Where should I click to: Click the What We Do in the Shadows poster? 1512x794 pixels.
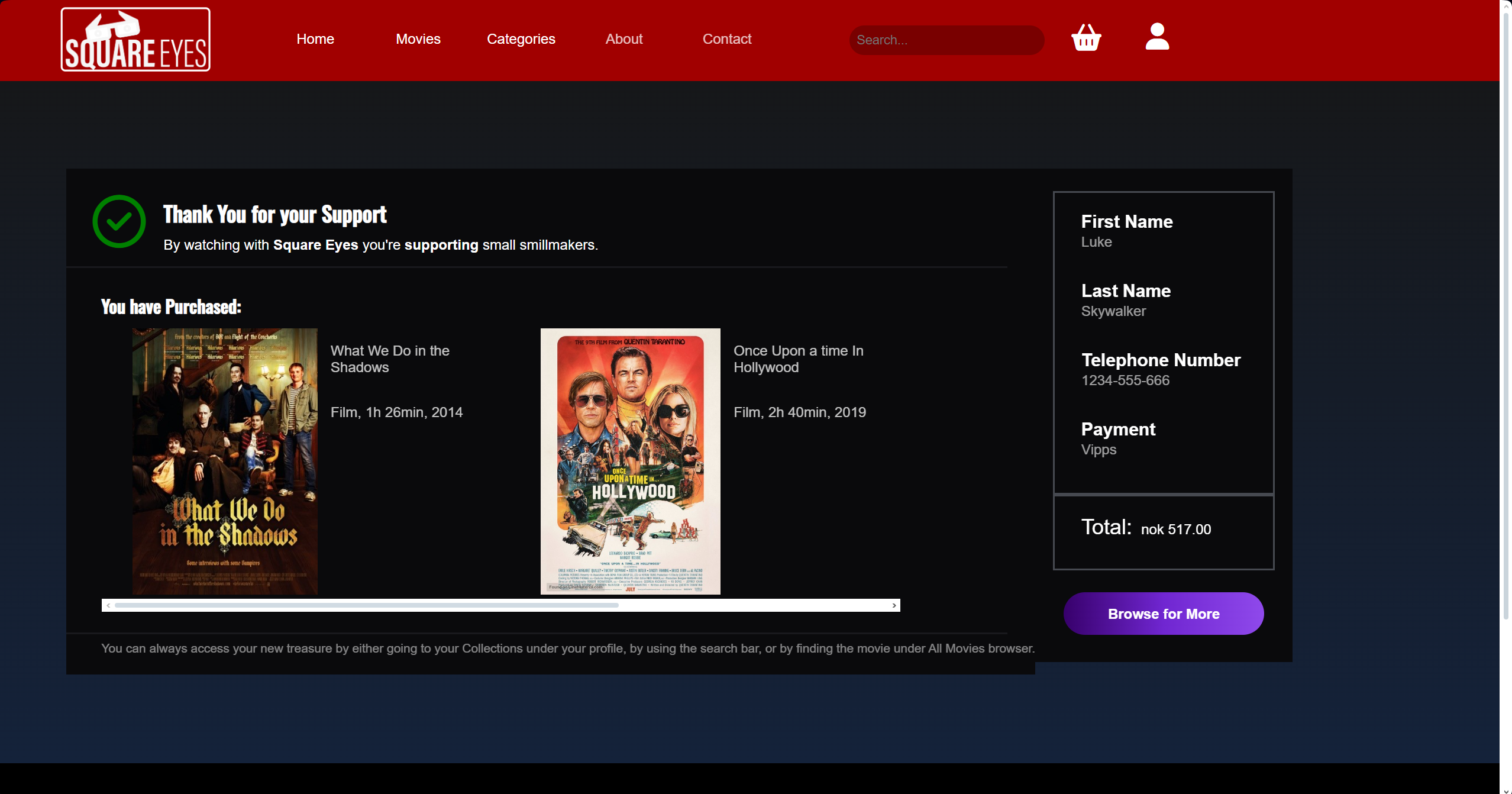tap(225, 461)
